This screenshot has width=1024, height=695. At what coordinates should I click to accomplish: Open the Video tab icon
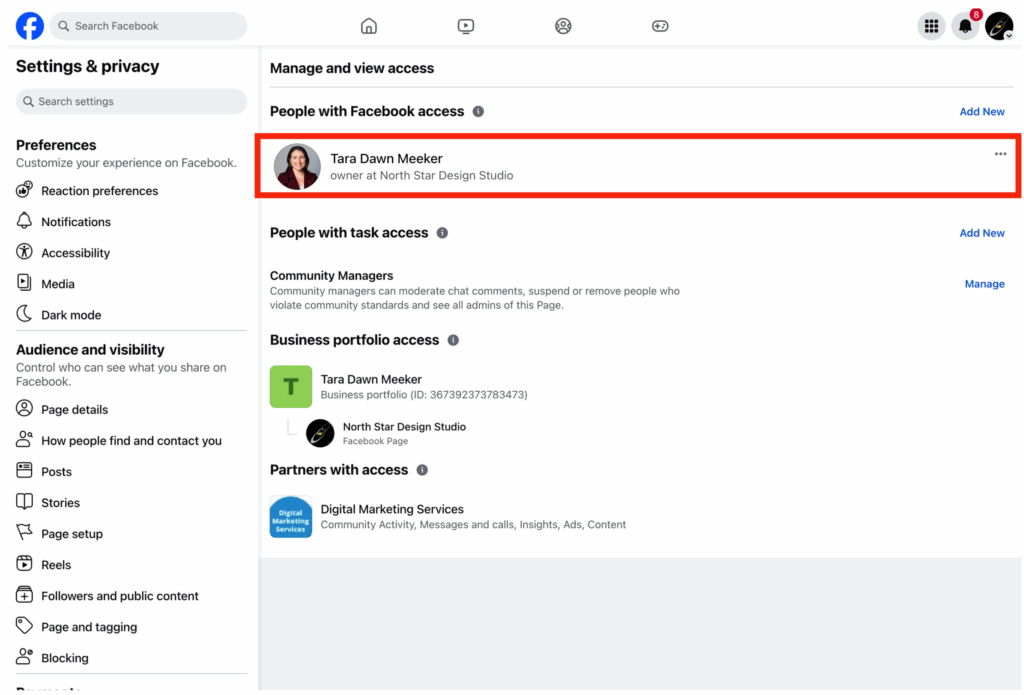point(466,26)
